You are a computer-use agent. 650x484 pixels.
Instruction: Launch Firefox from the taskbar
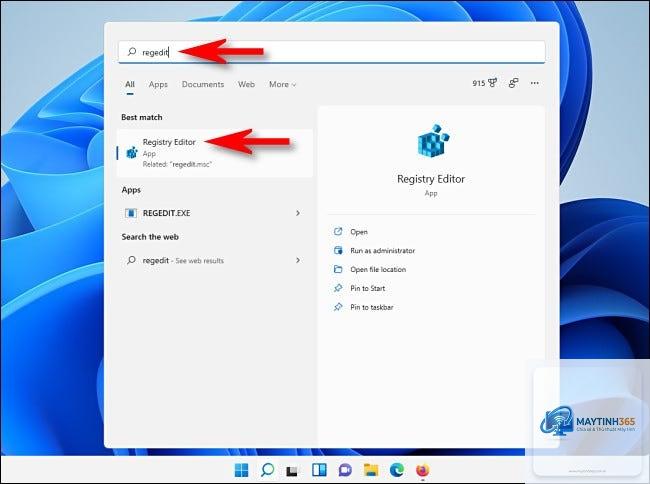(422, 470)
